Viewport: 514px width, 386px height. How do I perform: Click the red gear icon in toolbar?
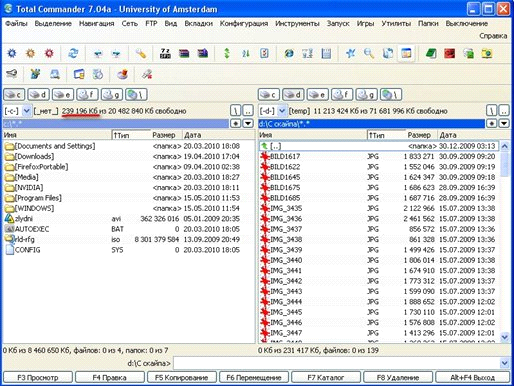[49, 53]
